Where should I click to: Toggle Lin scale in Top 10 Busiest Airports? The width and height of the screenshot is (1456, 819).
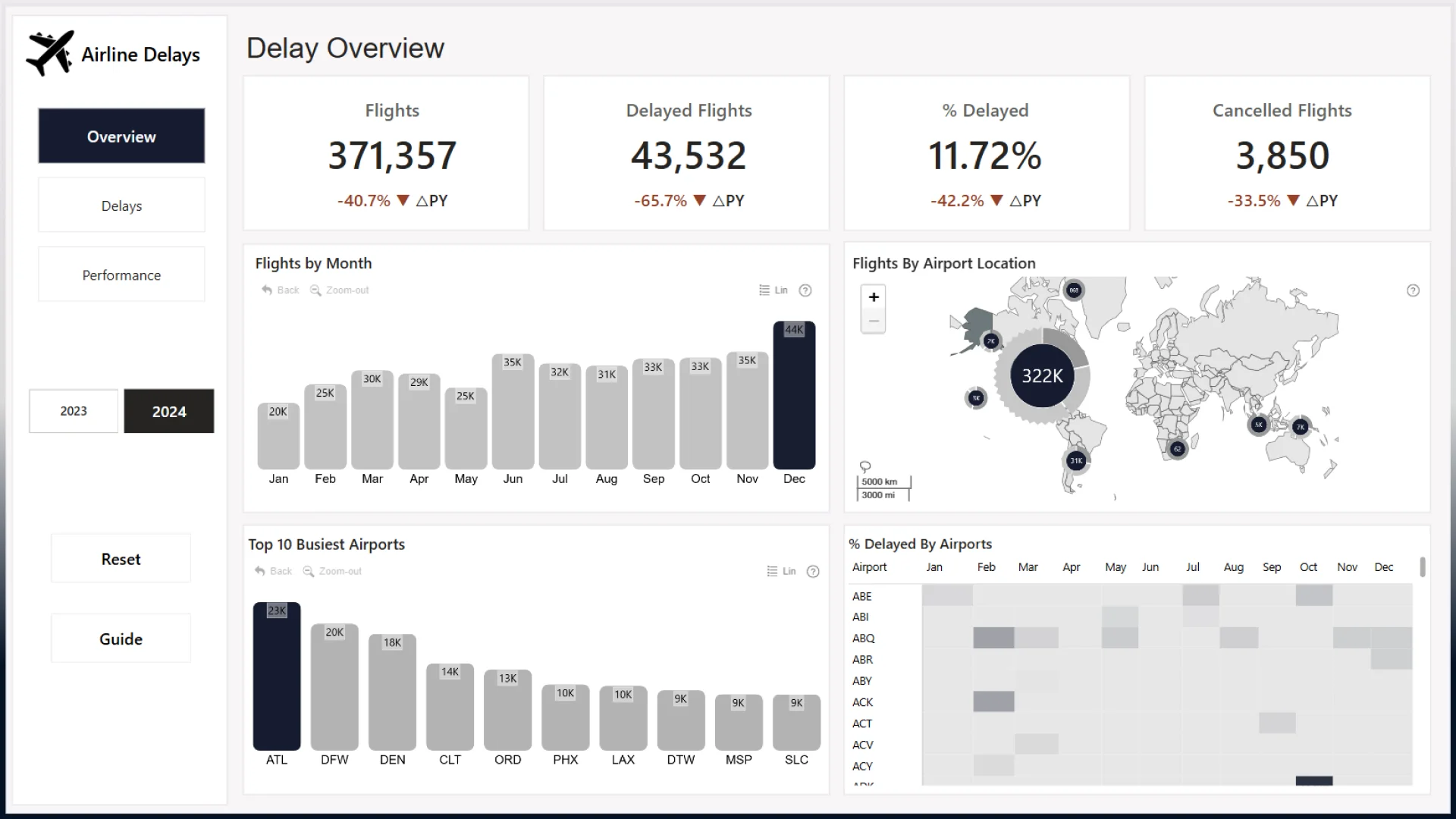tap(781, 571)
